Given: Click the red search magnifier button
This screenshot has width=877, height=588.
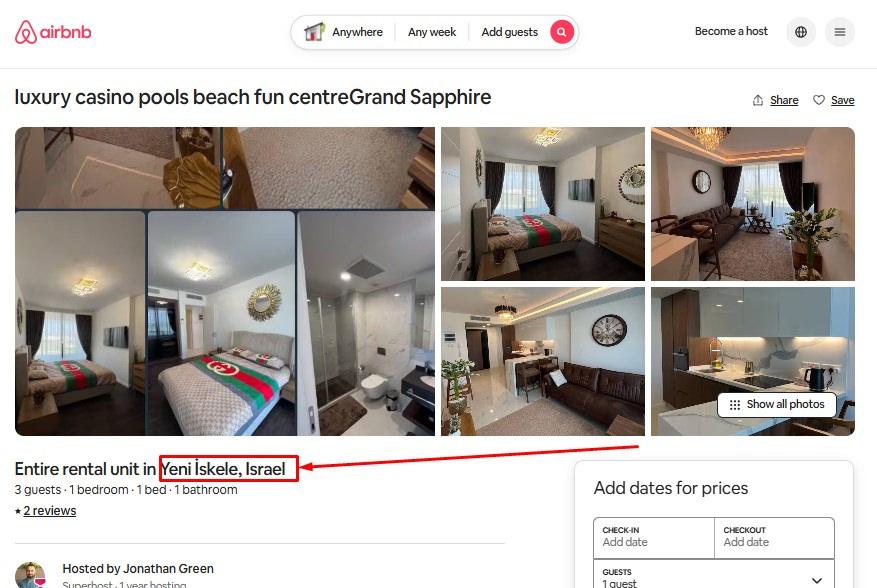Looking at the screenshot, I should pyautogui.click(x=562, y=32).
